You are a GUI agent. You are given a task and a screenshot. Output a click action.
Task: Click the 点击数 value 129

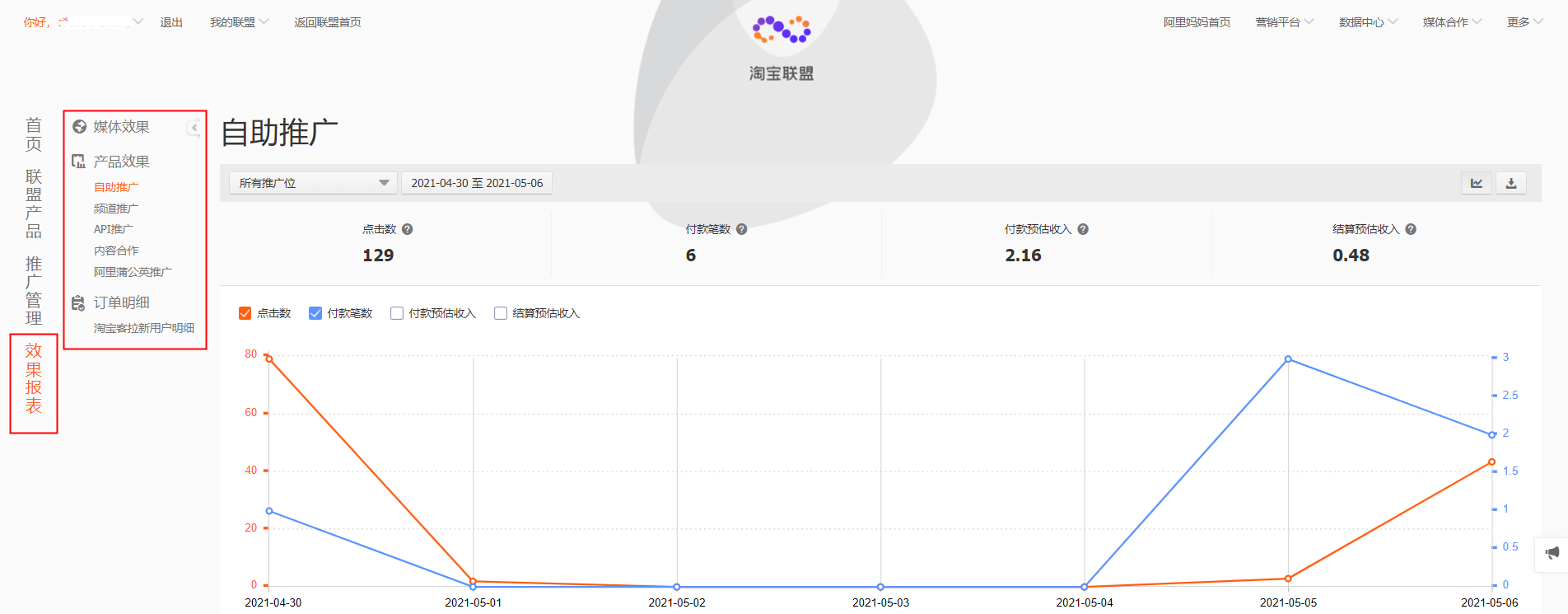[x=378, y=255]
